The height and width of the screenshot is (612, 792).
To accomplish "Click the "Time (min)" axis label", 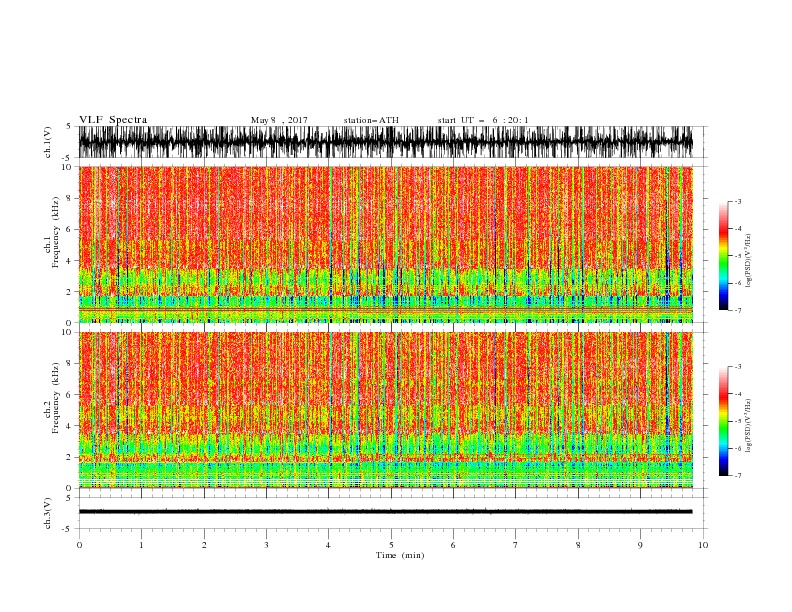I will coord(400,555).
